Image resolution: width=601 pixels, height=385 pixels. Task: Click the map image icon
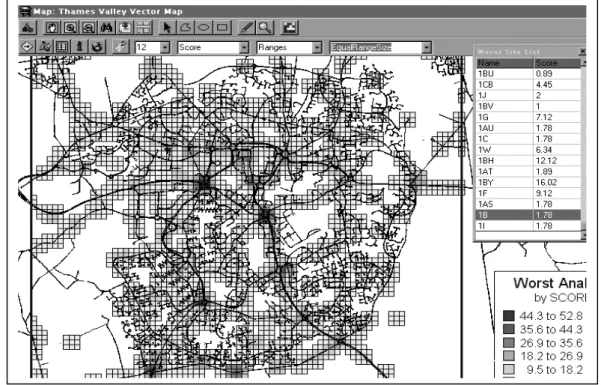pyautogui.click(x=289, y=28)
